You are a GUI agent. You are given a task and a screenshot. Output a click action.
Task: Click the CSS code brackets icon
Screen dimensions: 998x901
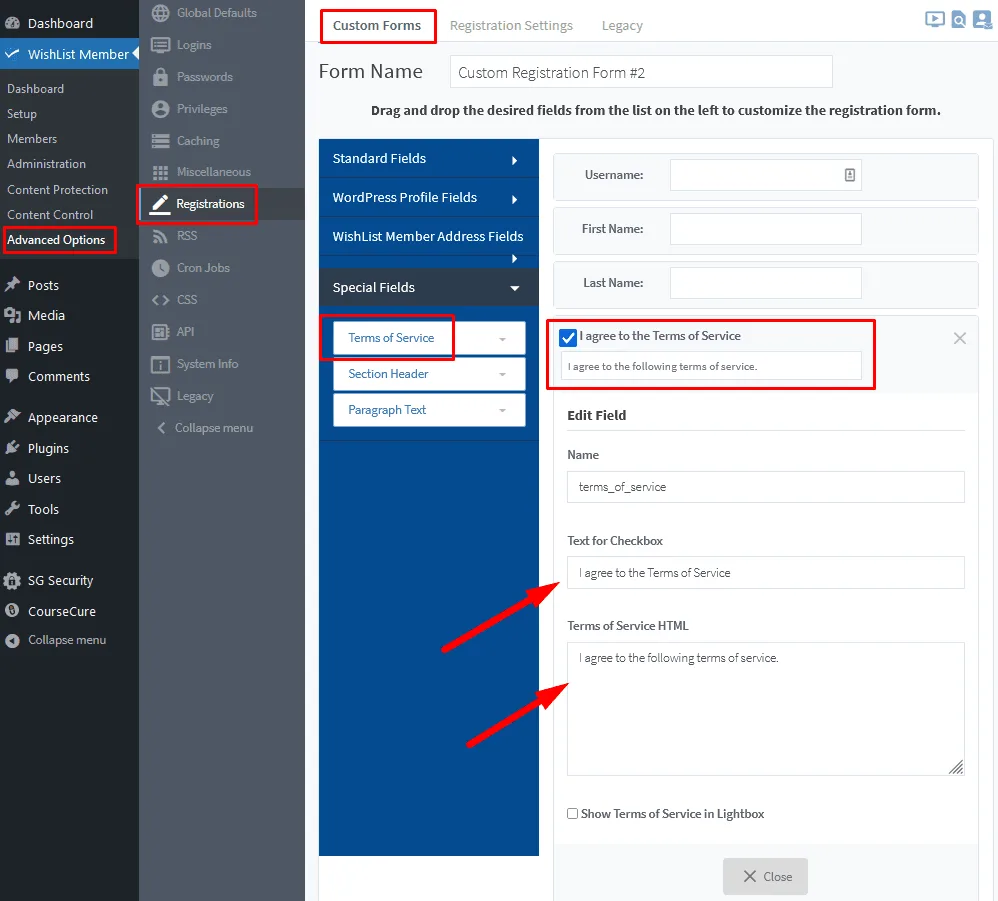coord(160,300)
